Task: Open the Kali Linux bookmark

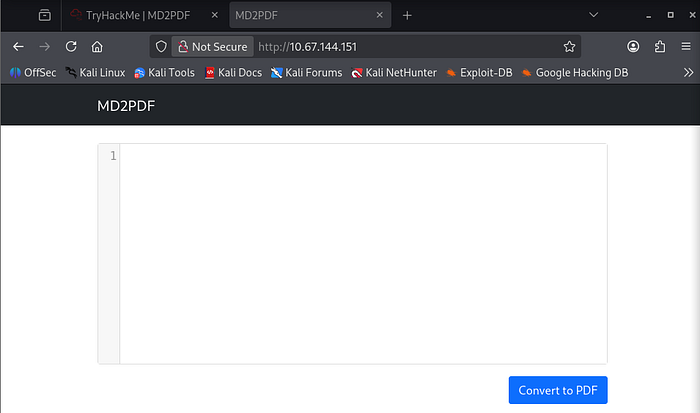Action: tap(95, 72)
